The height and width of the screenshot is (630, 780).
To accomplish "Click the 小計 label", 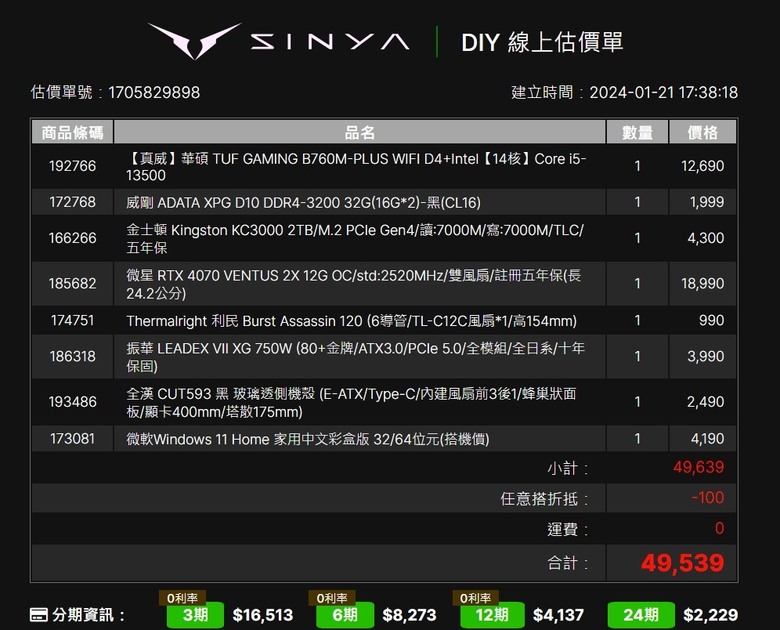I will click(x=568, y=468).
